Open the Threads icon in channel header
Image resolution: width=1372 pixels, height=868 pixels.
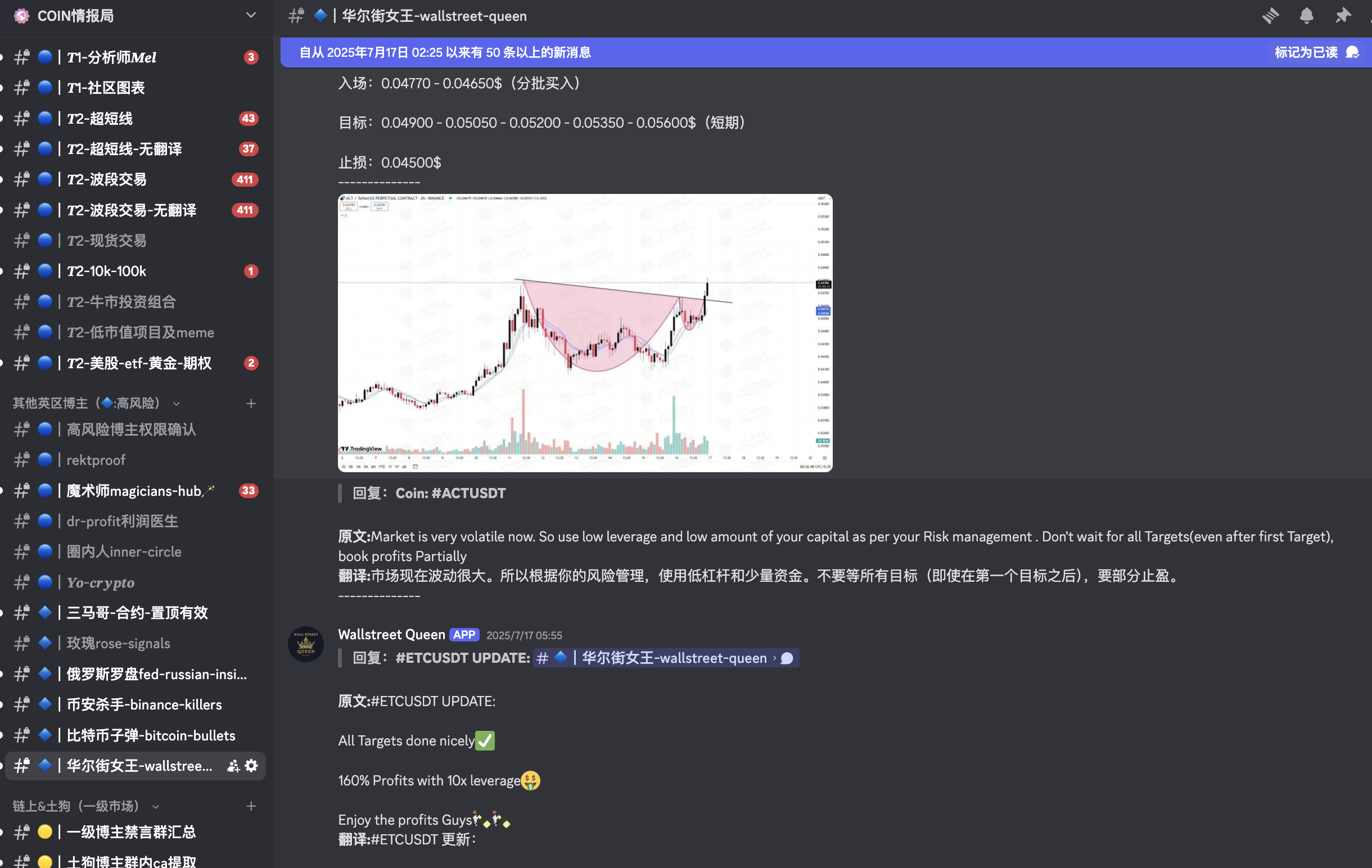point(1270,15)
